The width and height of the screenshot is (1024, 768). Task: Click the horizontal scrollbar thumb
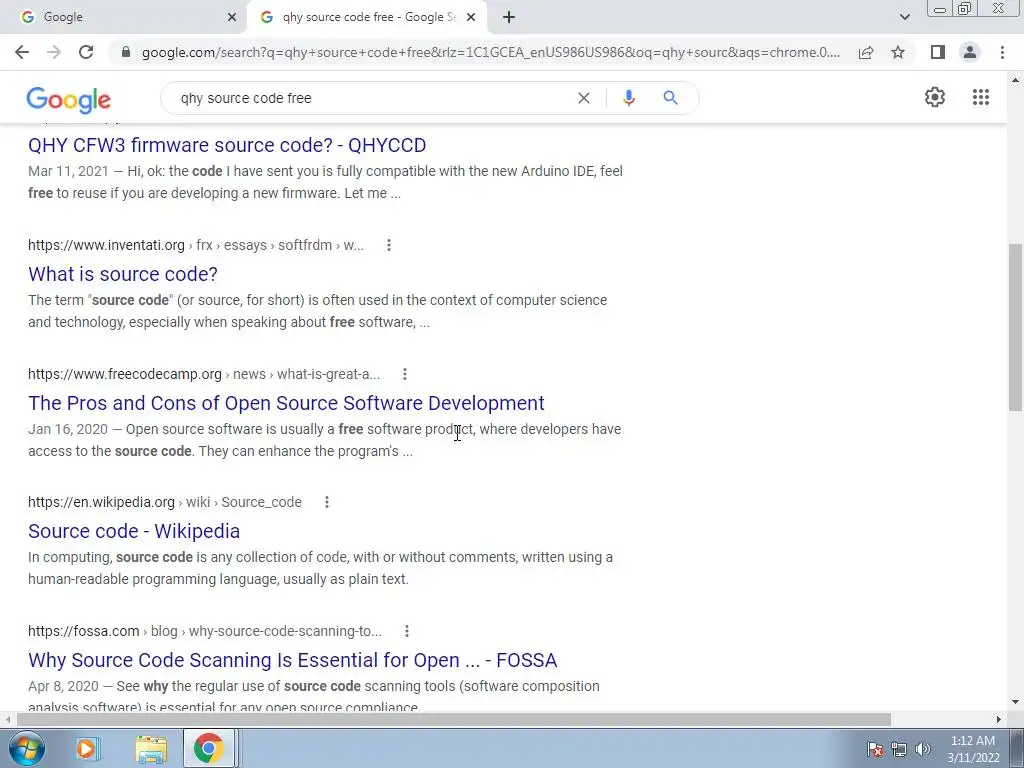453,720
